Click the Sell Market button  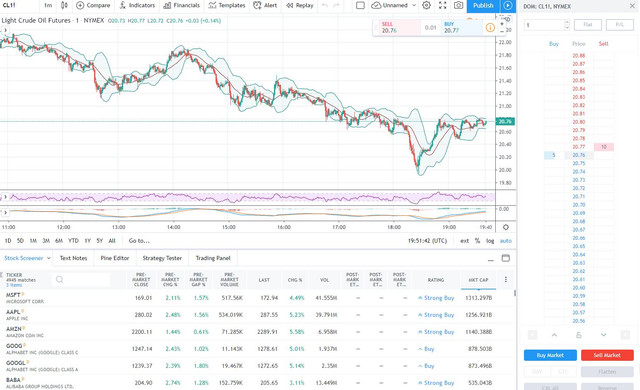click(x=607, y=355)
